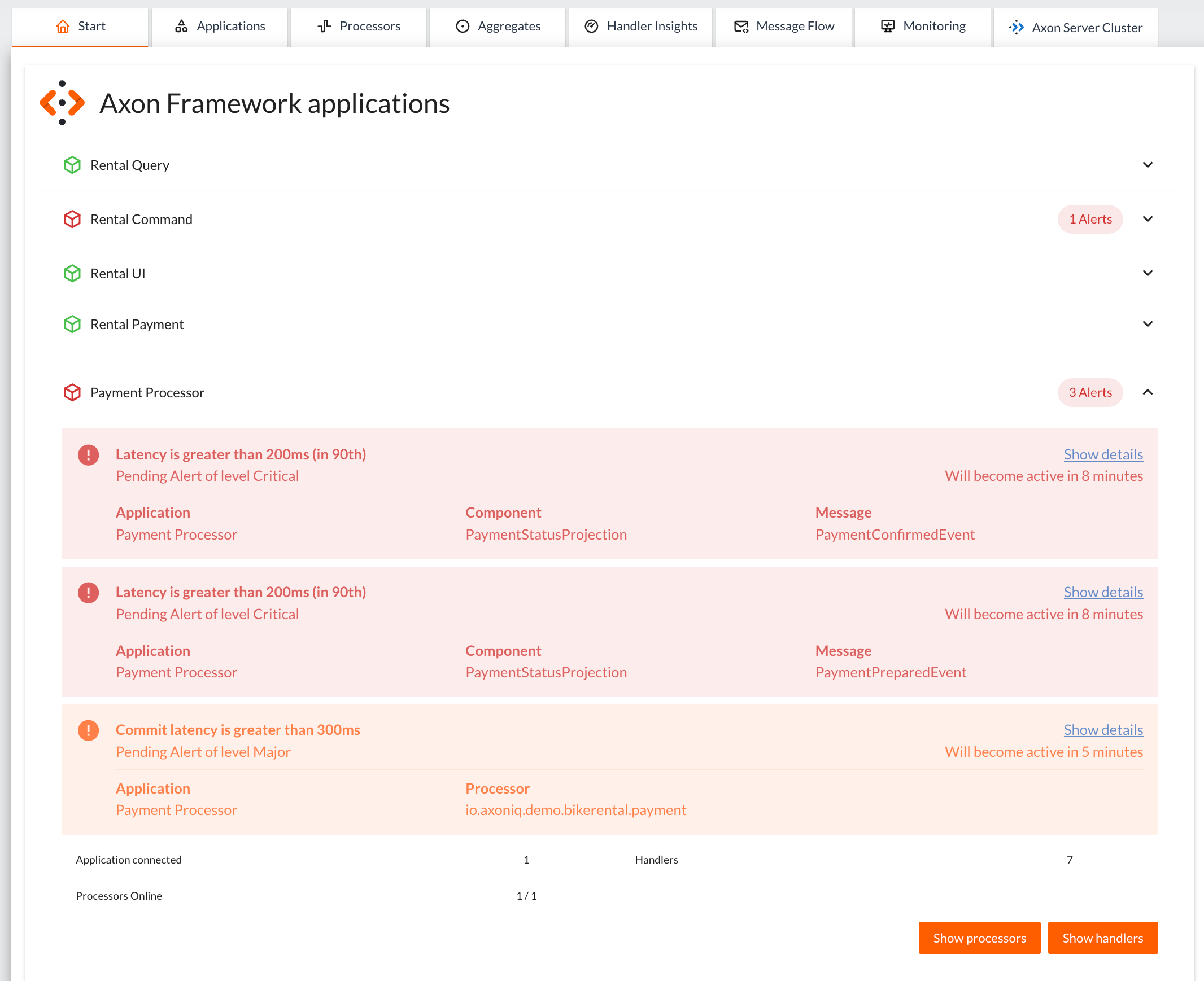The image size is (1204, 981).
Task: Click the orange major alert icon for commit latency
Action: 88,730
